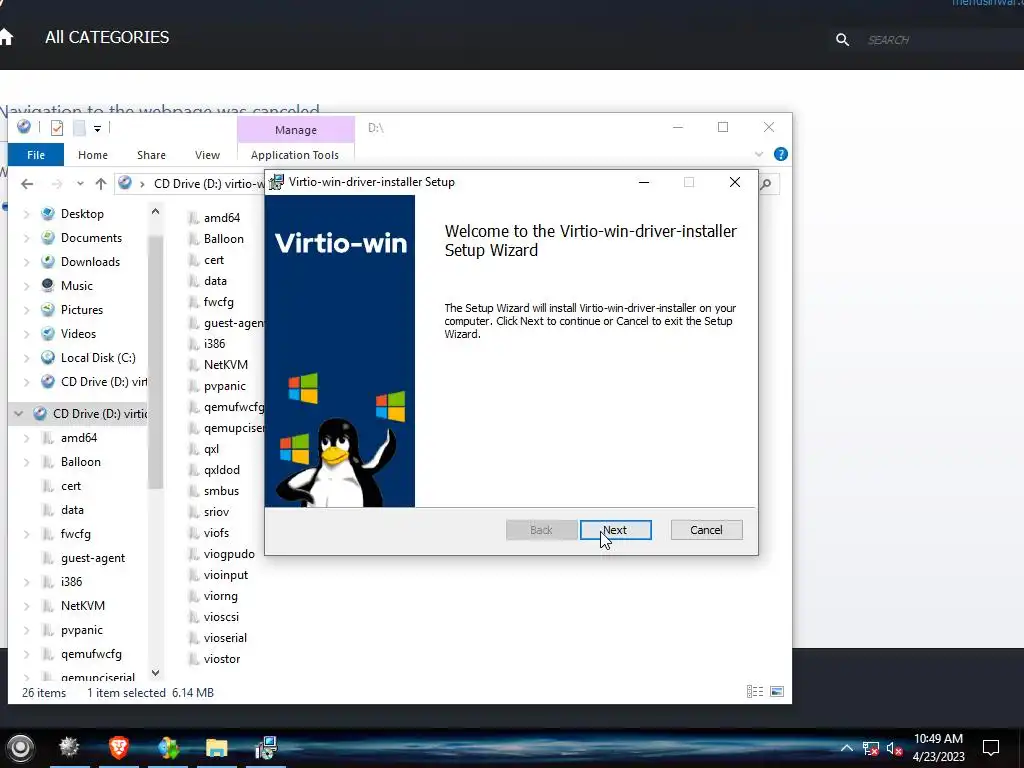This screenshot has height=768, width=1024.
Task: Open the View ribbon tab
Action: click(207, 155)
